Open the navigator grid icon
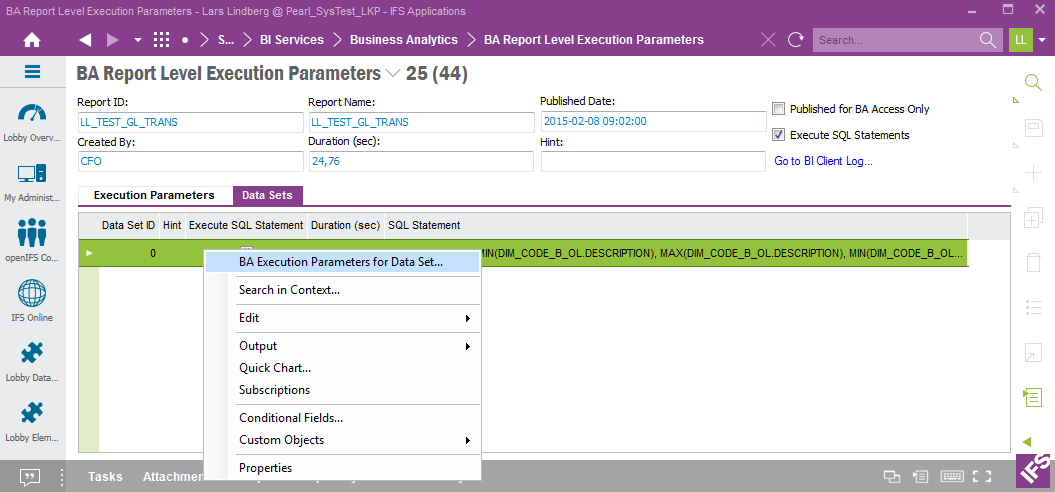The image size is (1055, 492). coord(161,40)
